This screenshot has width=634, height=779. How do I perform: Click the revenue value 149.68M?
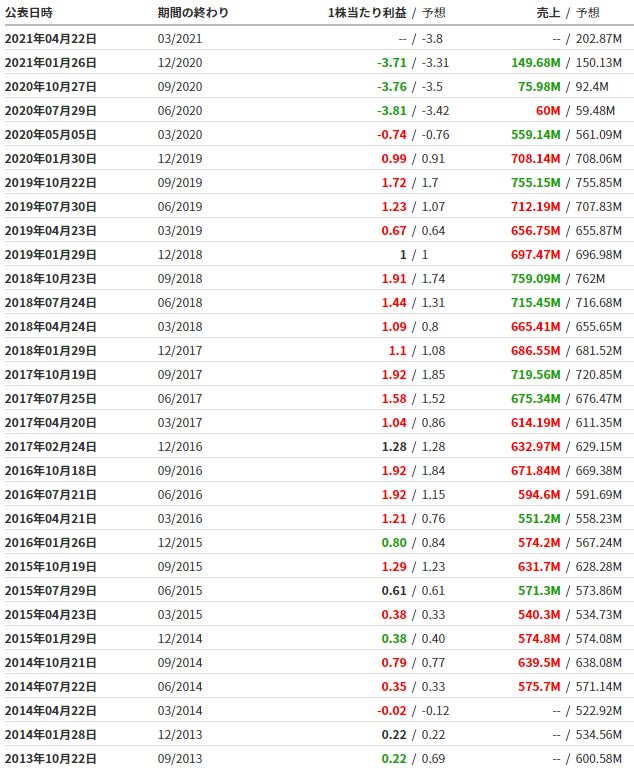click(536, 63)
